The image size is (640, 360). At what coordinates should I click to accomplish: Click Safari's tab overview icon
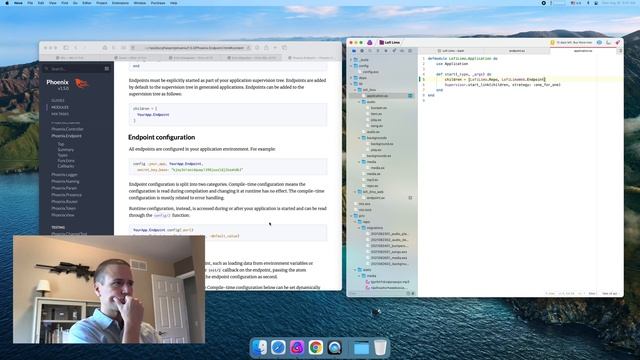(284, 48)
